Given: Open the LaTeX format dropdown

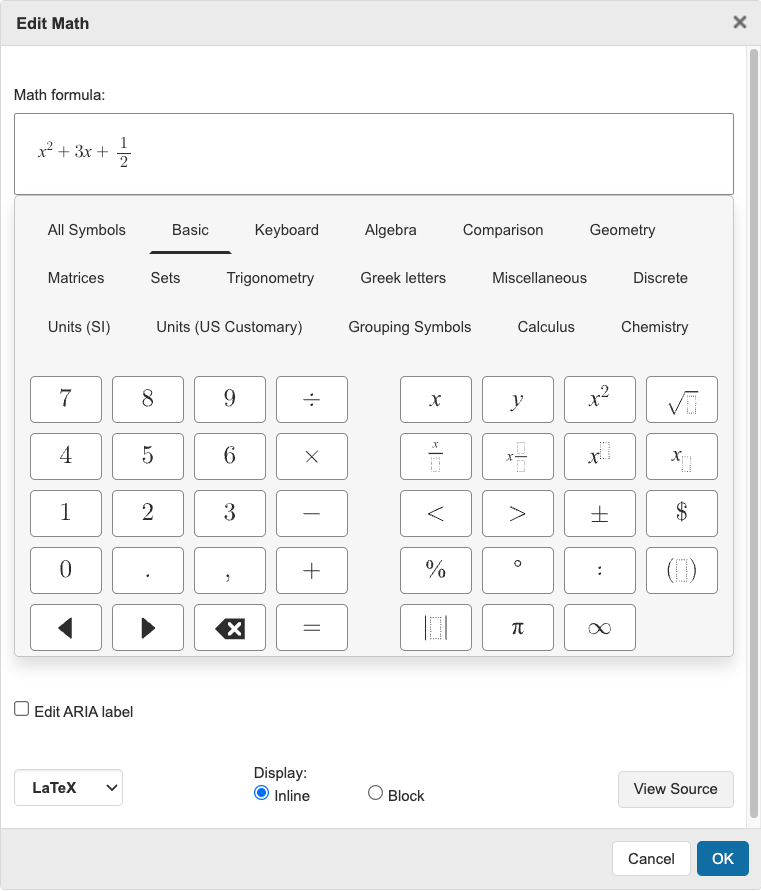Looking at the screenshot, I should [x=68, y=788].
